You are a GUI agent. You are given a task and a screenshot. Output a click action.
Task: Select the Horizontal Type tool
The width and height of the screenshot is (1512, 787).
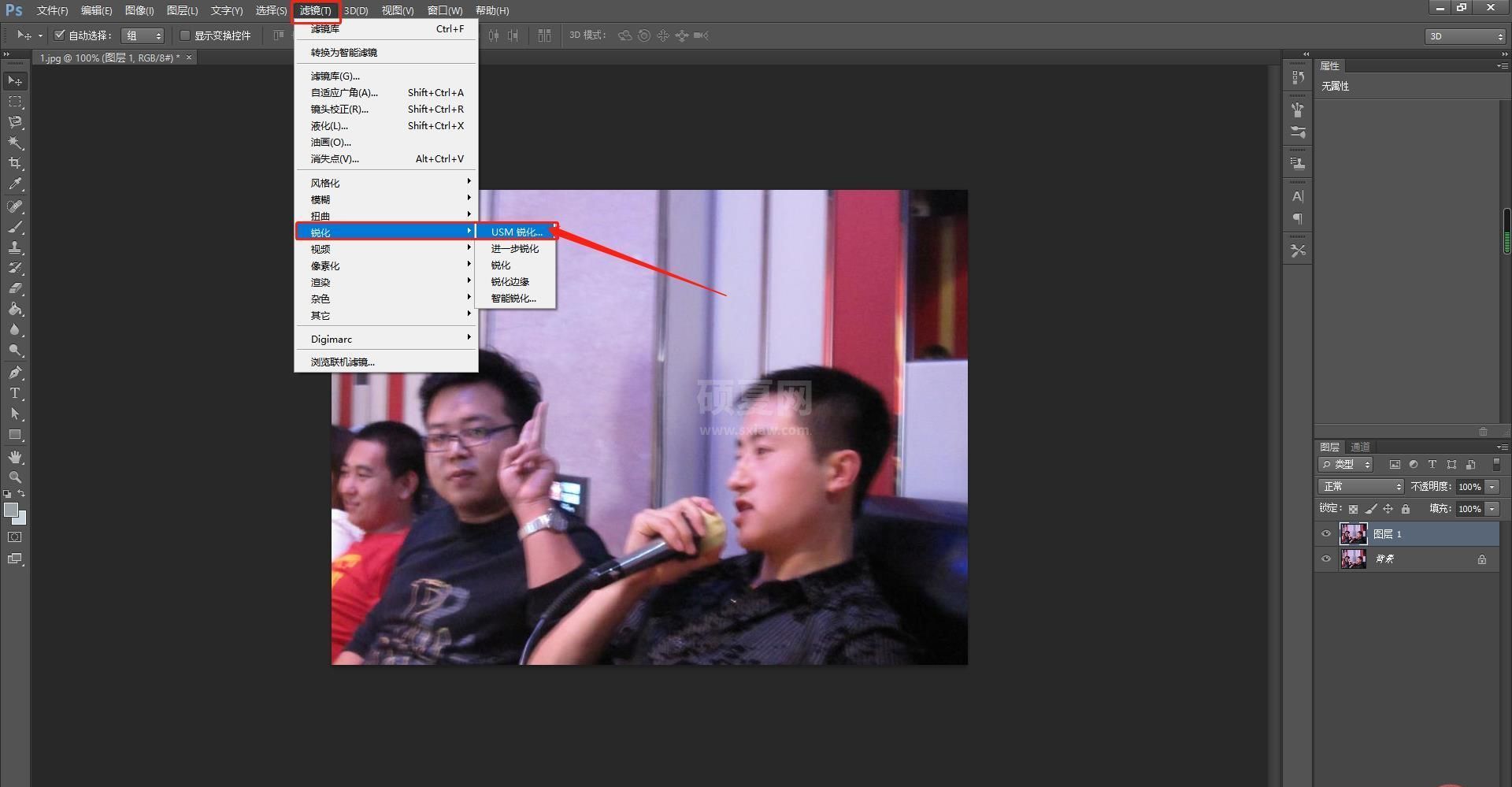click(x=15, y=393)
